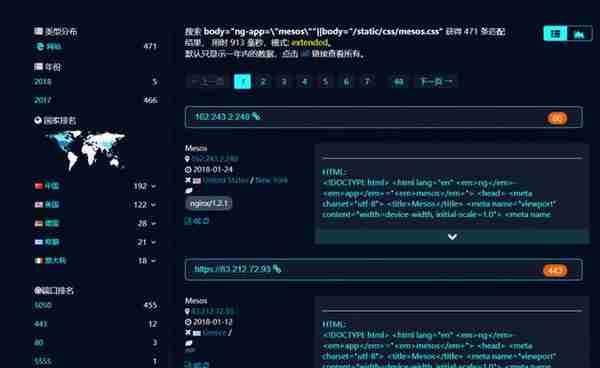
Task: Go to the next results page
Action: click(436, 81)
